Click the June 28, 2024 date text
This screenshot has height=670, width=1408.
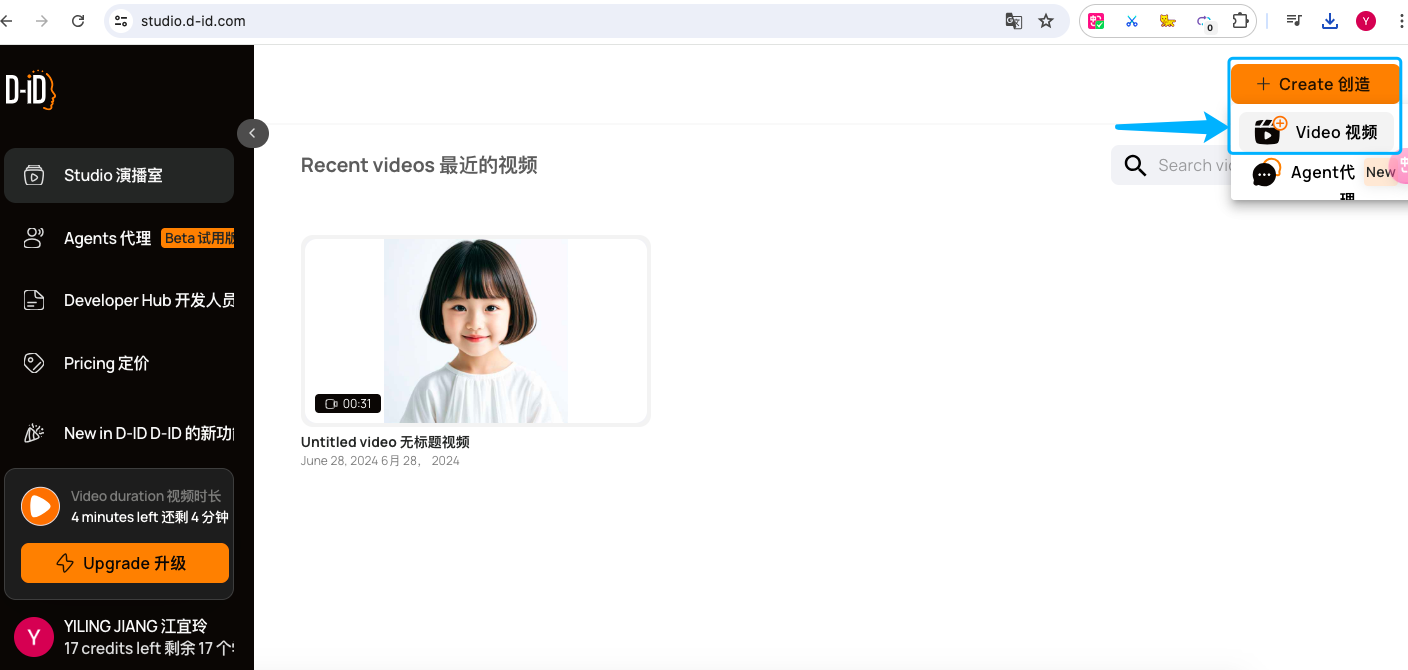click(380, 461)
